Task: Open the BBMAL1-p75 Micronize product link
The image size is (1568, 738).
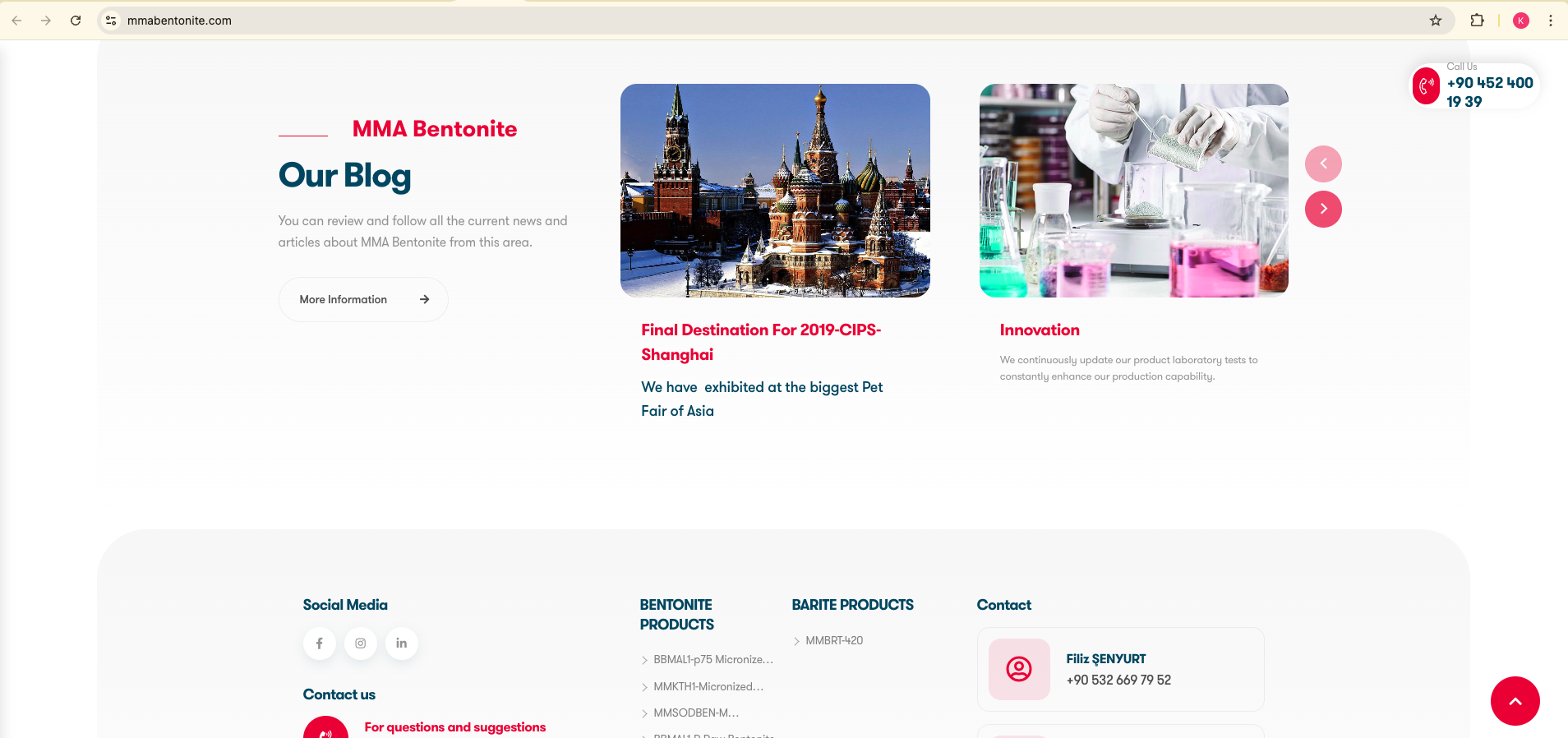Action: tap(713, 659)
